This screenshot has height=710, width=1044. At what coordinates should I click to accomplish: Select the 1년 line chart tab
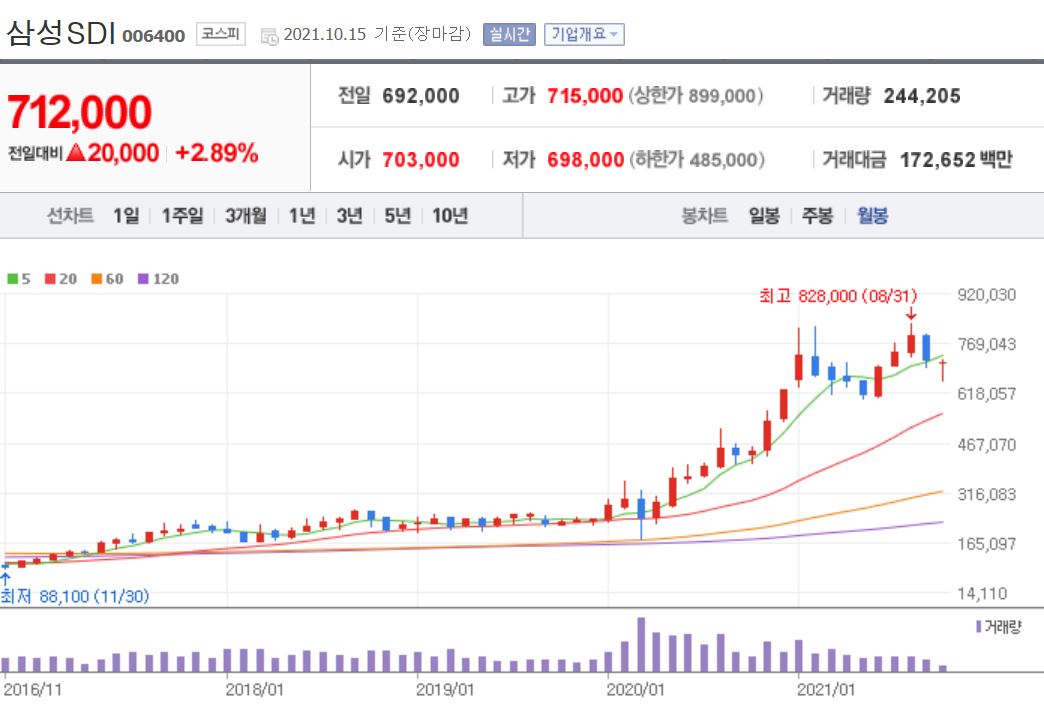pyautogui.click(x=302, y=216)
